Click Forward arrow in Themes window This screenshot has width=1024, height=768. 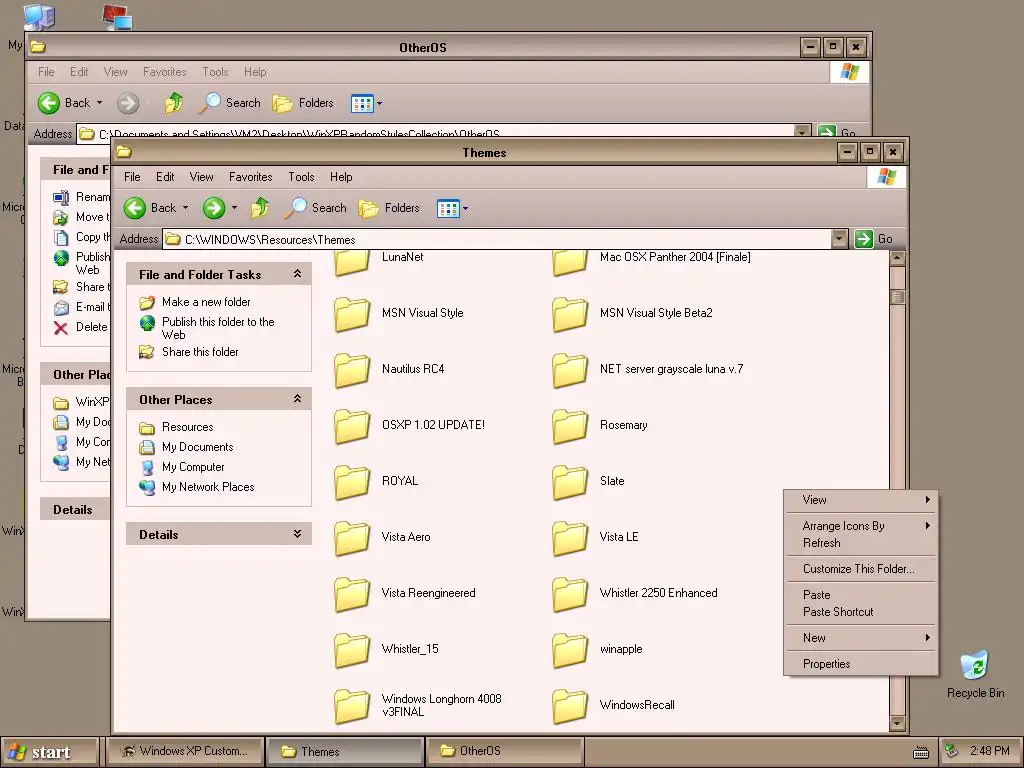tap(214, 208)
